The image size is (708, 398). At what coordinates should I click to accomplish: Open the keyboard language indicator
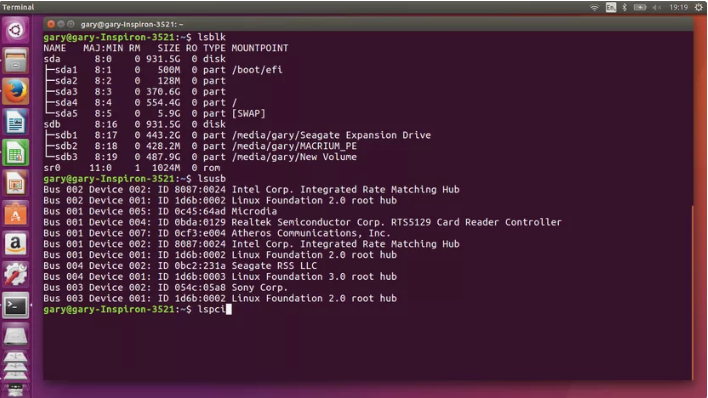610,7
